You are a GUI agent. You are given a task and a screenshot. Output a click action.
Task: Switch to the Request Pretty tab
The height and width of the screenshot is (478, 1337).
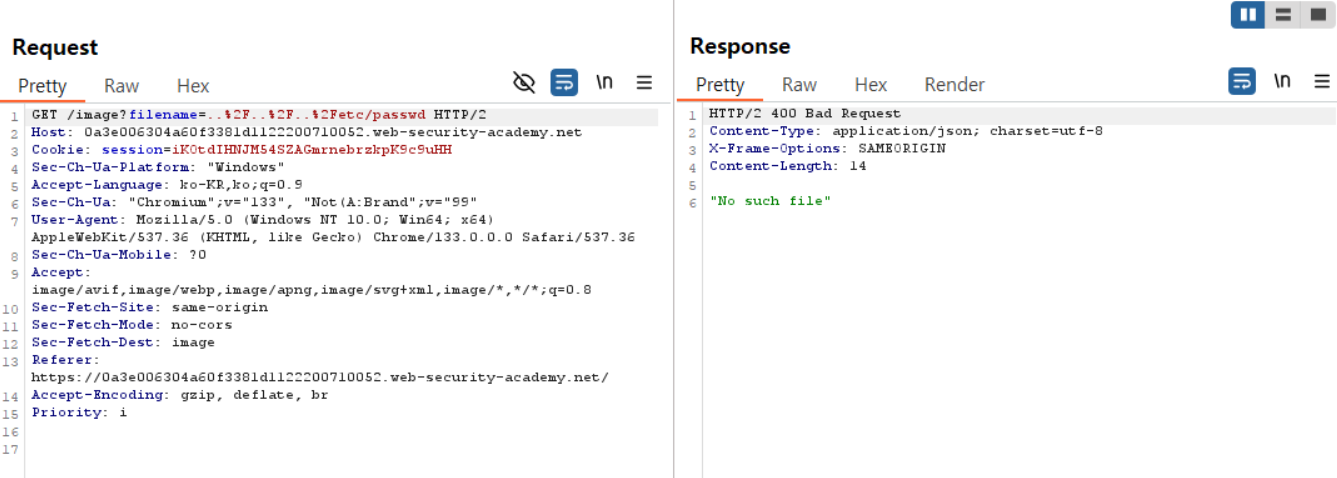point(42,86)
